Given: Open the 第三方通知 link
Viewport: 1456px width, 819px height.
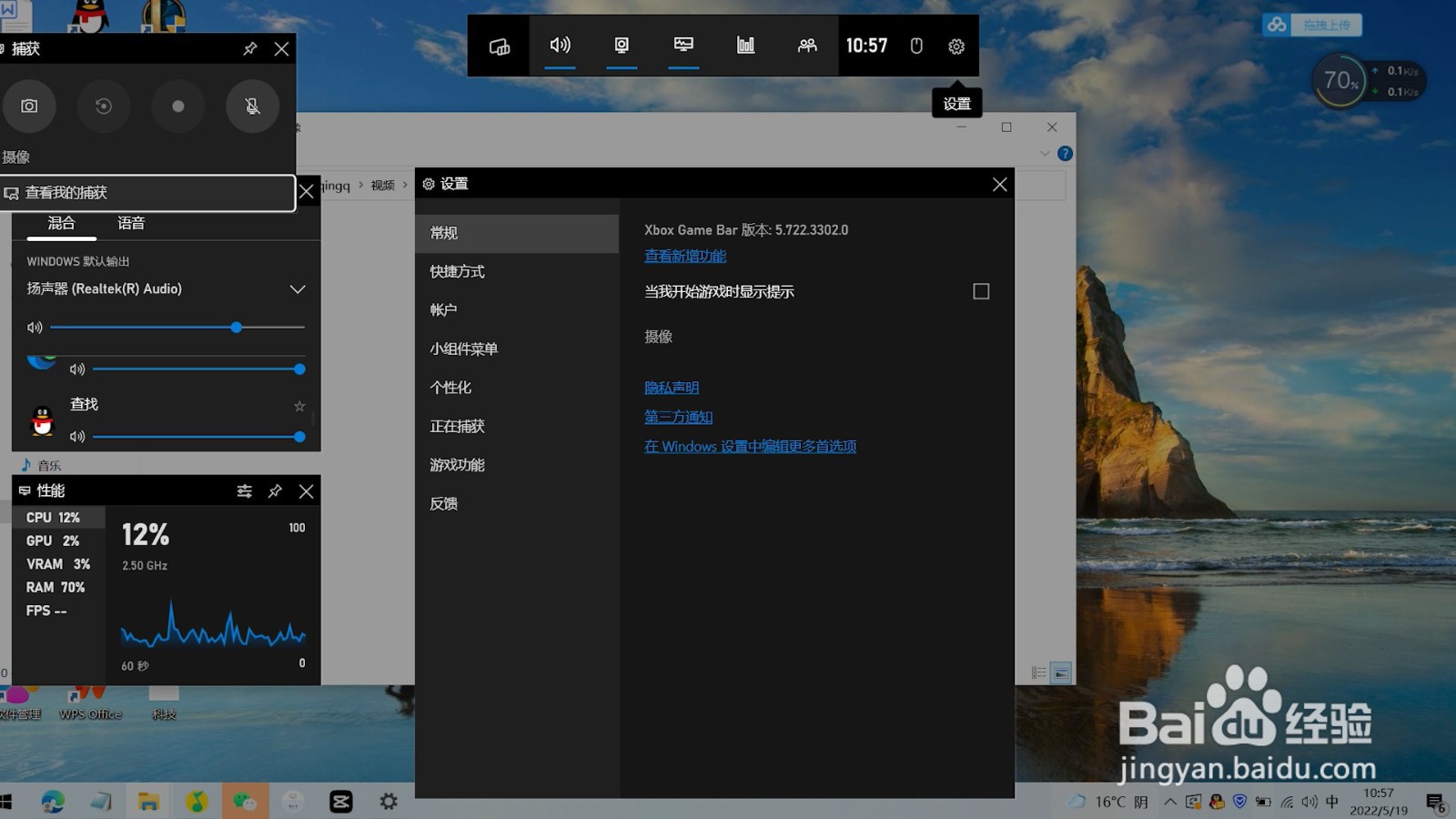Looking at the screenshot, I should 678,417.
